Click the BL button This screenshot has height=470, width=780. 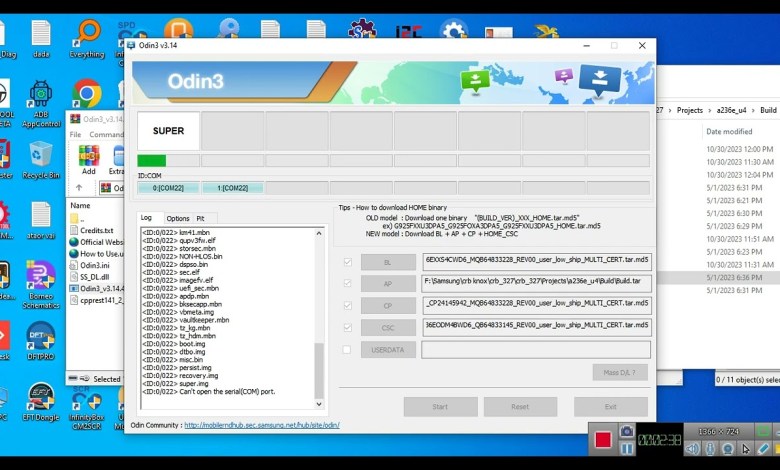[x=388, y=262]
